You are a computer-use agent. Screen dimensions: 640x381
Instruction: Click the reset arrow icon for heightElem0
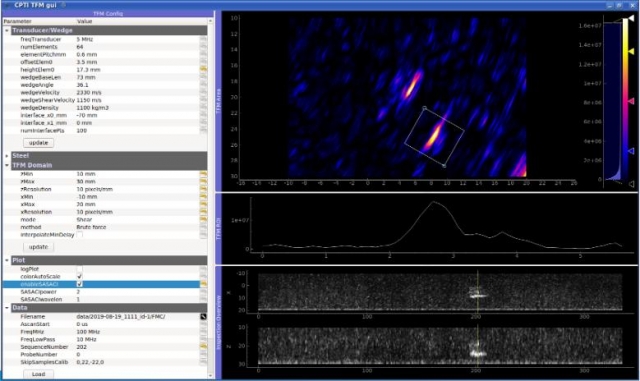(x=203, y=70)
